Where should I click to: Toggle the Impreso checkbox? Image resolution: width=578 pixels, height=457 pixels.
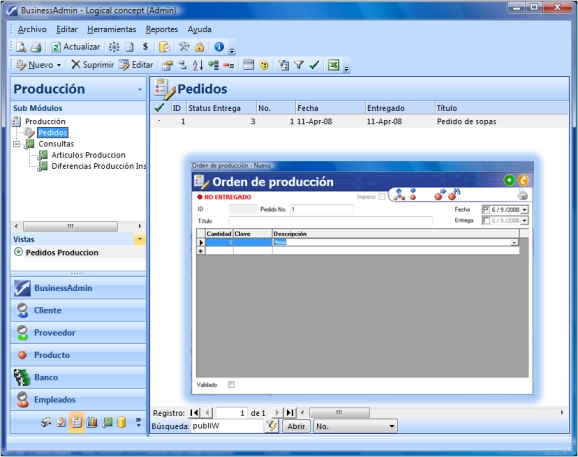382,197
